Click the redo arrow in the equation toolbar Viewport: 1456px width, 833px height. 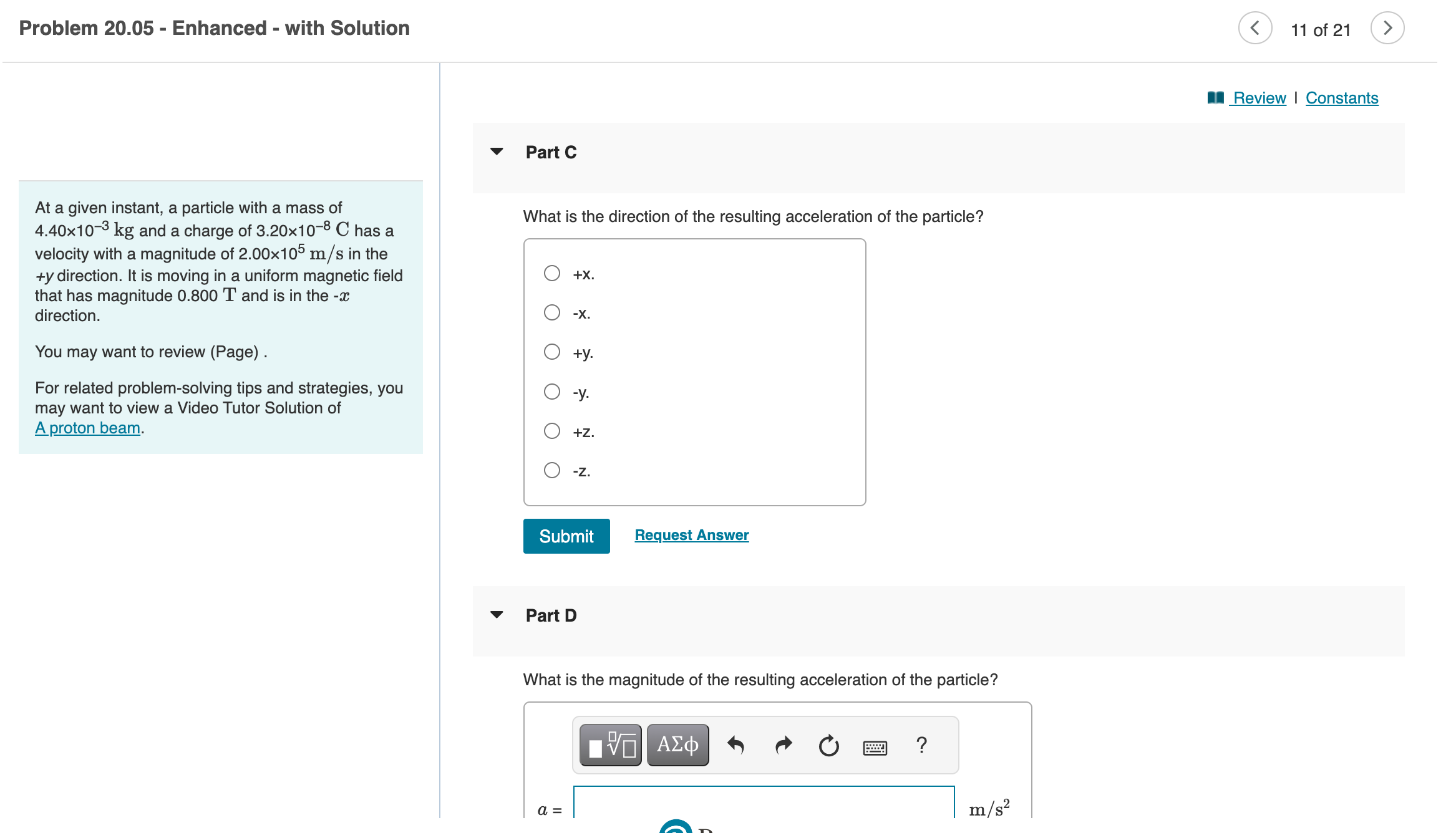(x=783, y=744)
